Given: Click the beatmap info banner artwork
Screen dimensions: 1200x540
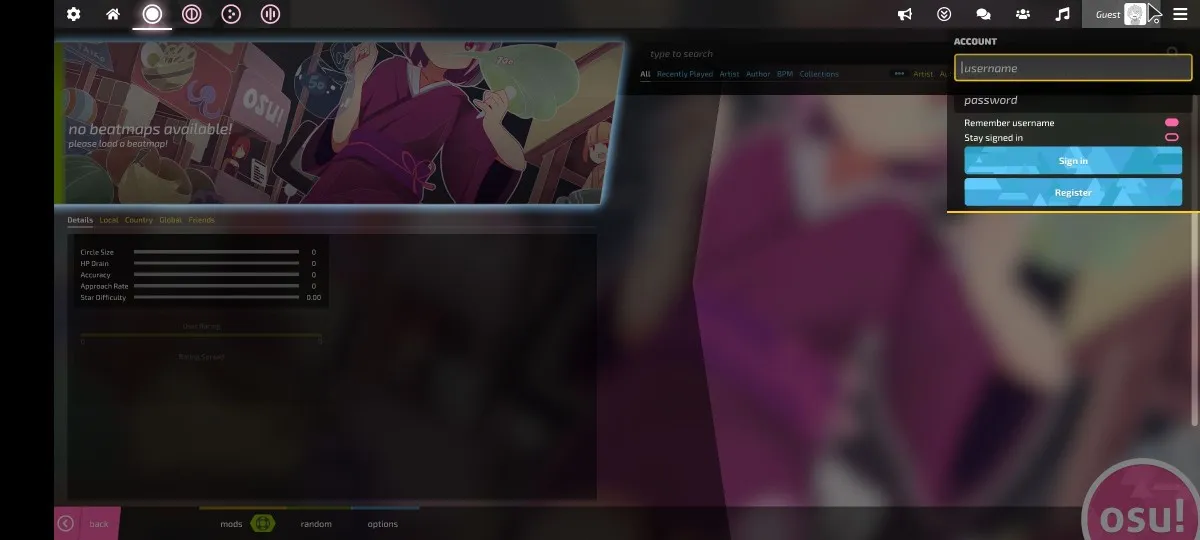Looking at the screenshot, I should pos(340,122).
